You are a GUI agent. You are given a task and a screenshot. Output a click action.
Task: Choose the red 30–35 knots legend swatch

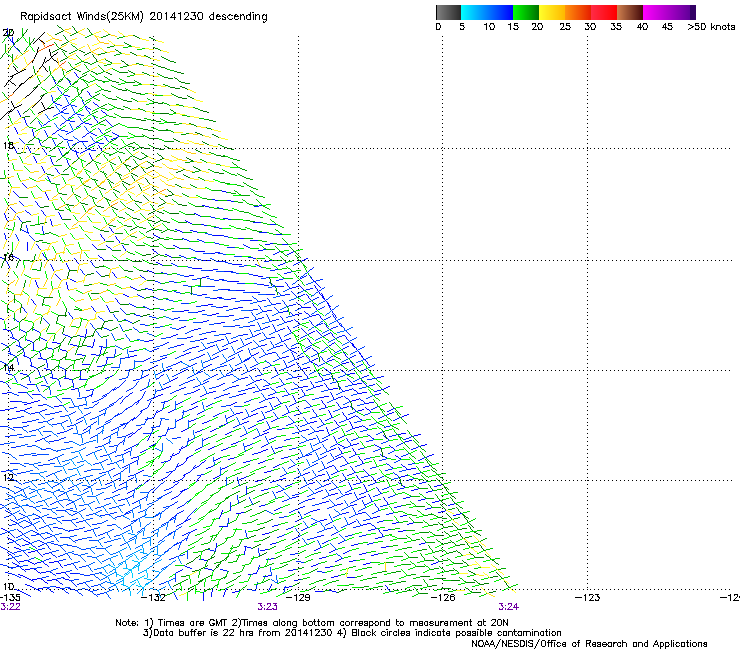pyautogui.click(x=604, y=12)
